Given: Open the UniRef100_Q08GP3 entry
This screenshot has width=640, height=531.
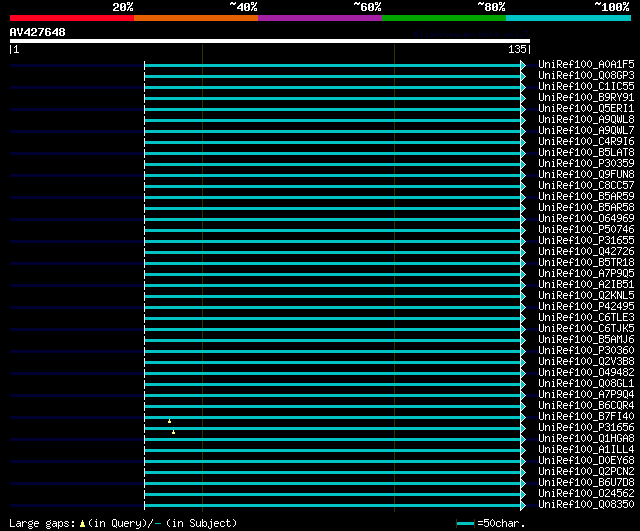Looking at the screenshot, I should pyautogui.click(x=586, y=76).
